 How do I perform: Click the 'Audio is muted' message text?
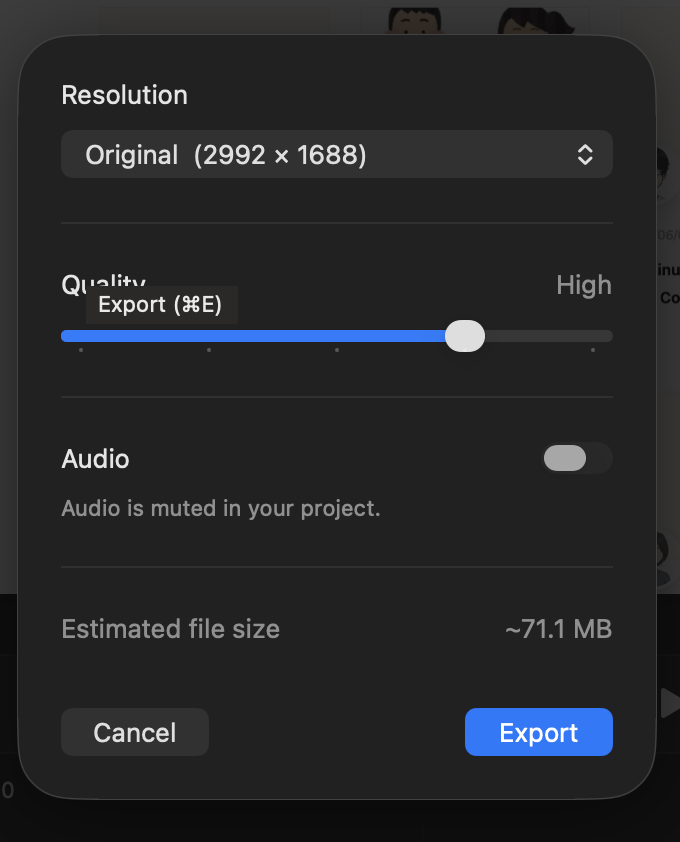[x=221, y=509]
